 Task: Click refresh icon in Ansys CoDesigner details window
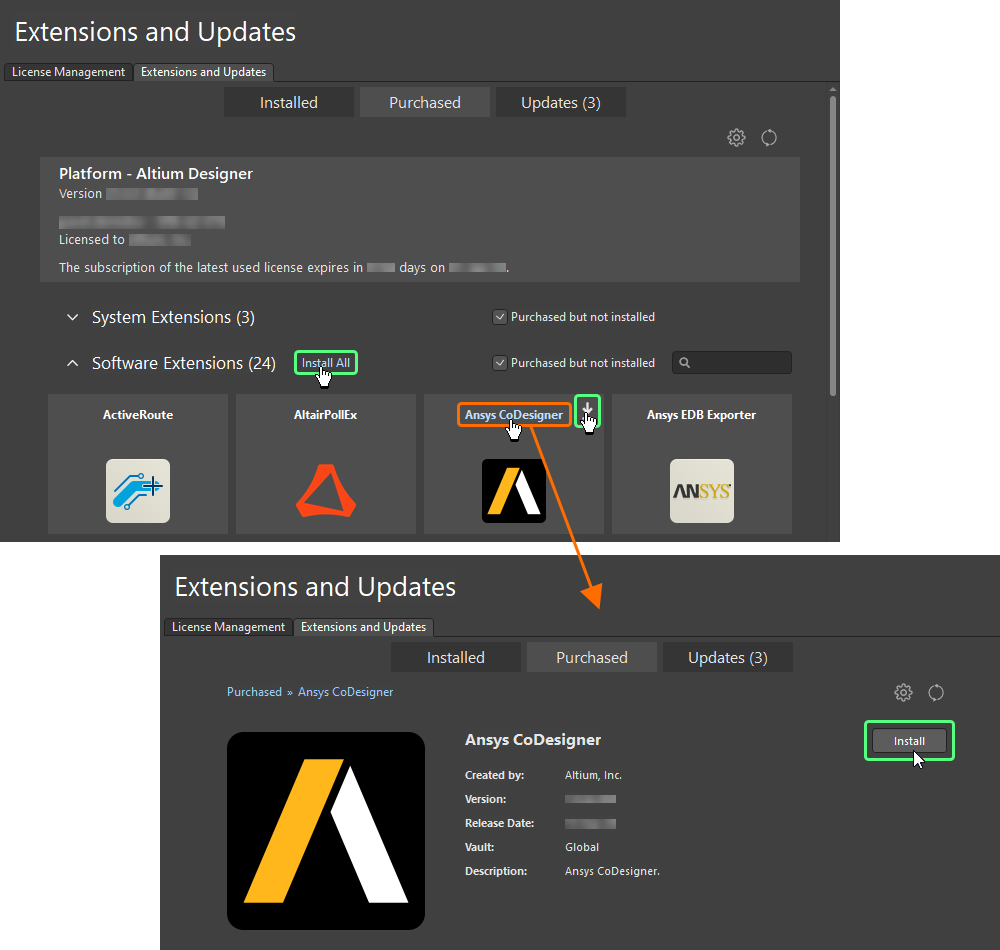coord(936,692)
